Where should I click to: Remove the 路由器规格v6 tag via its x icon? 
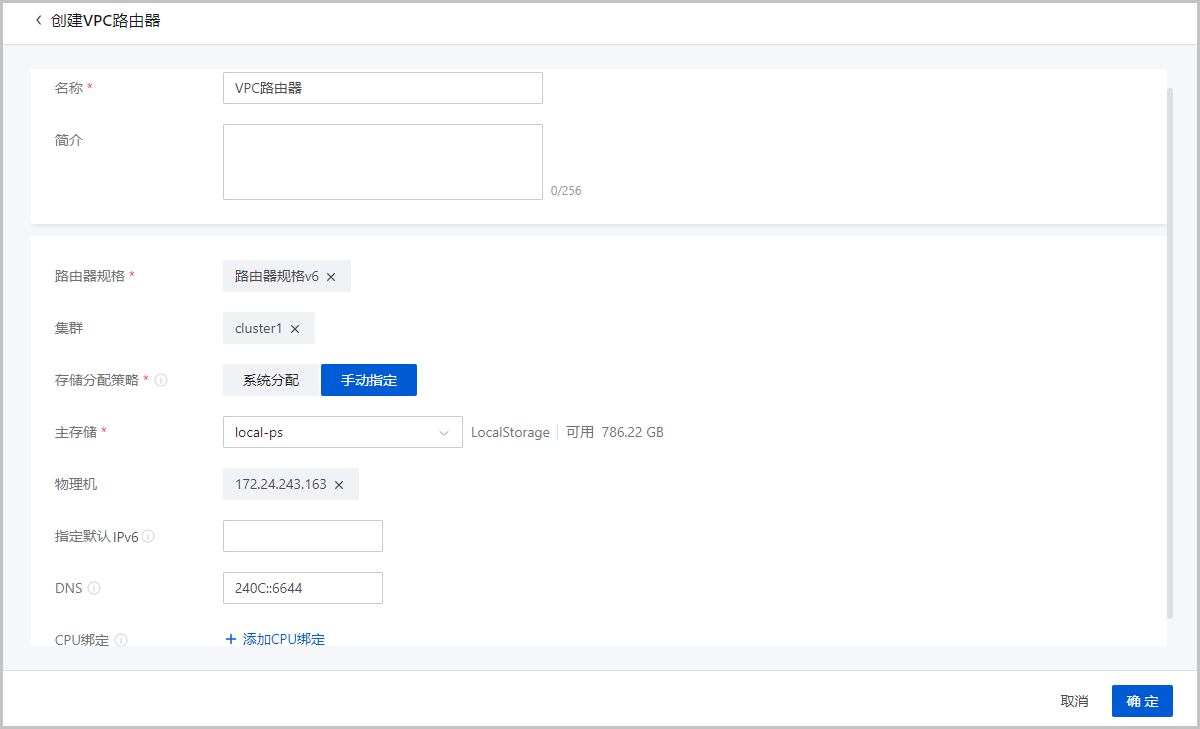click(x=331, y=276)
